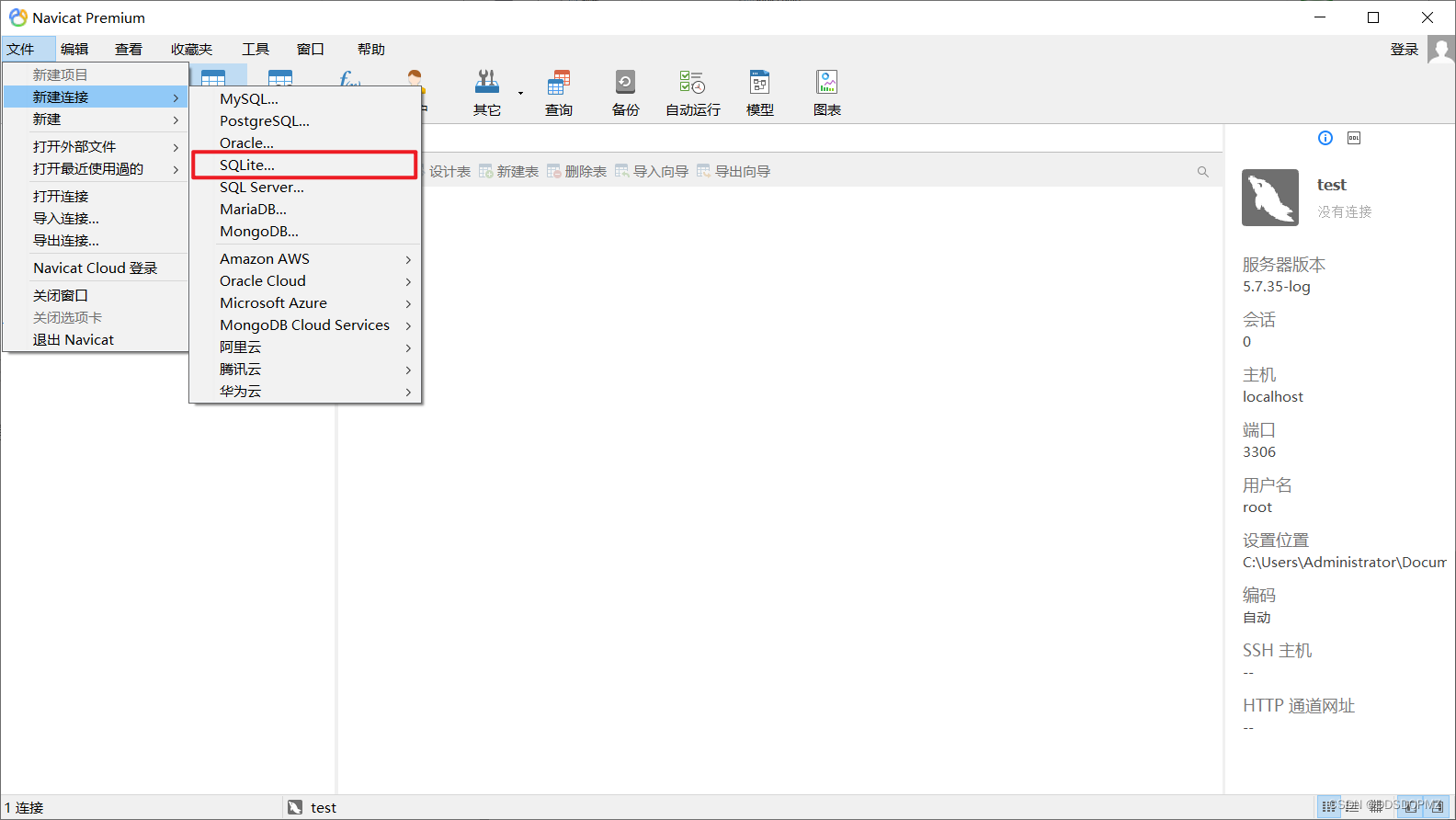
Task: Open the 其它 (Others) toolbar icon
Action: (487, 93)
